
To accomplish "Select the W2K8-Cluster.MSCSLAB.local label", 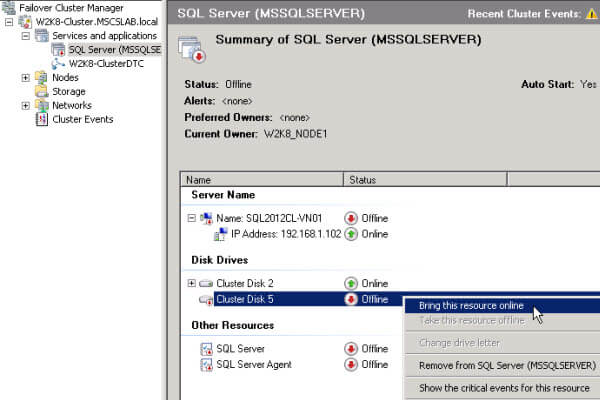I will pyautogui.click(x=97, y=22).
